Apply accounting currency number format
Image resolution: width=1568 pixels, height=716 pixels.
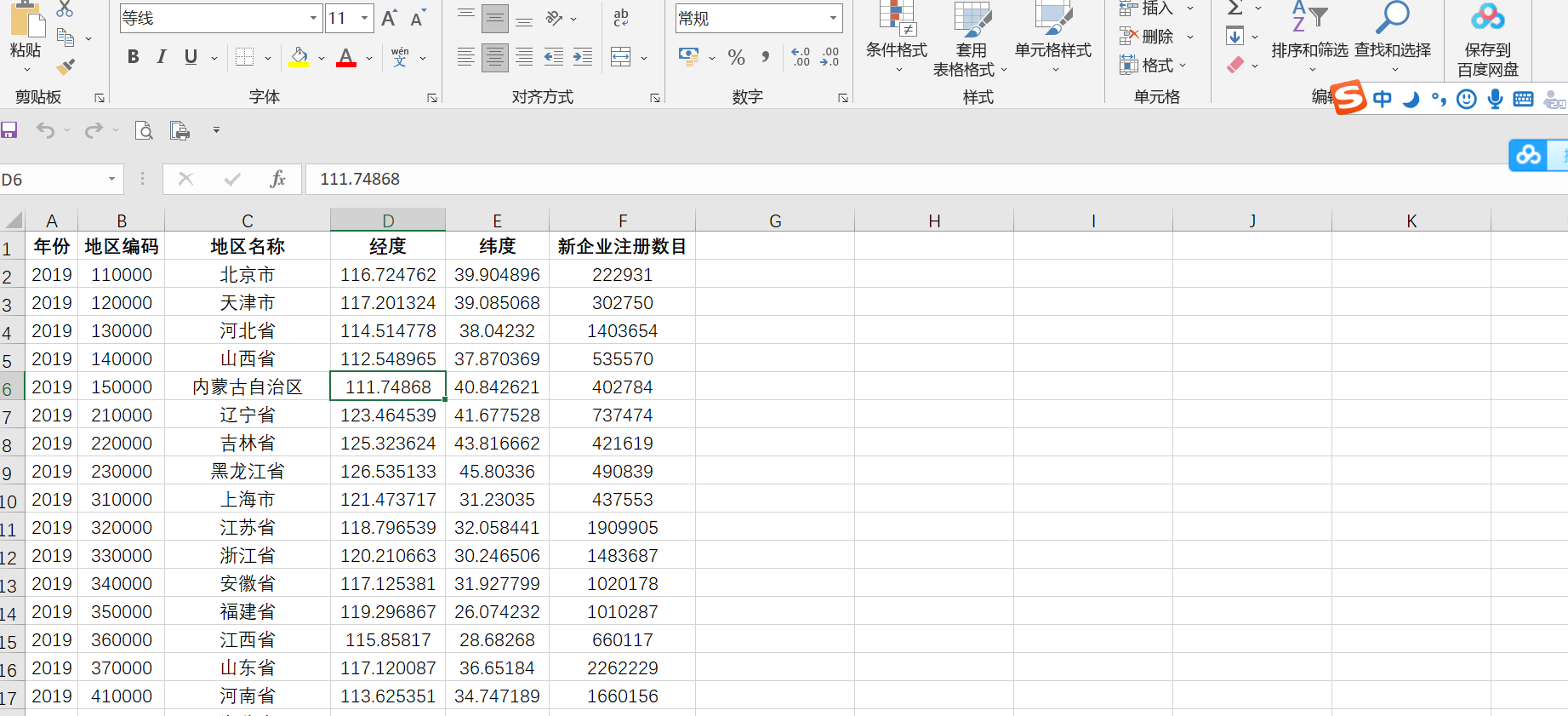(688, 57)
